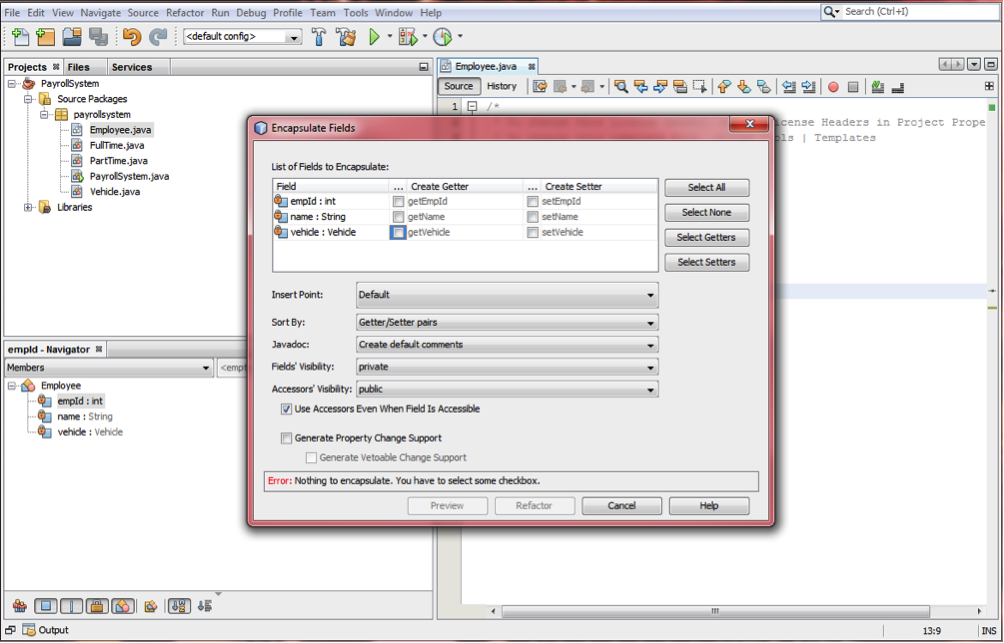1004x643 pixels.
Task: Collapse the PayrollSystem project node
Action: pyautogui.click(x=12, y=83)
